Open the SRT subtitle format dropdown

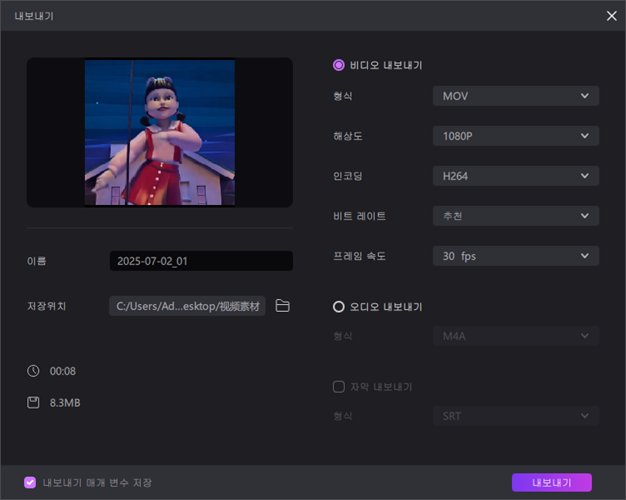coord(516,416)
